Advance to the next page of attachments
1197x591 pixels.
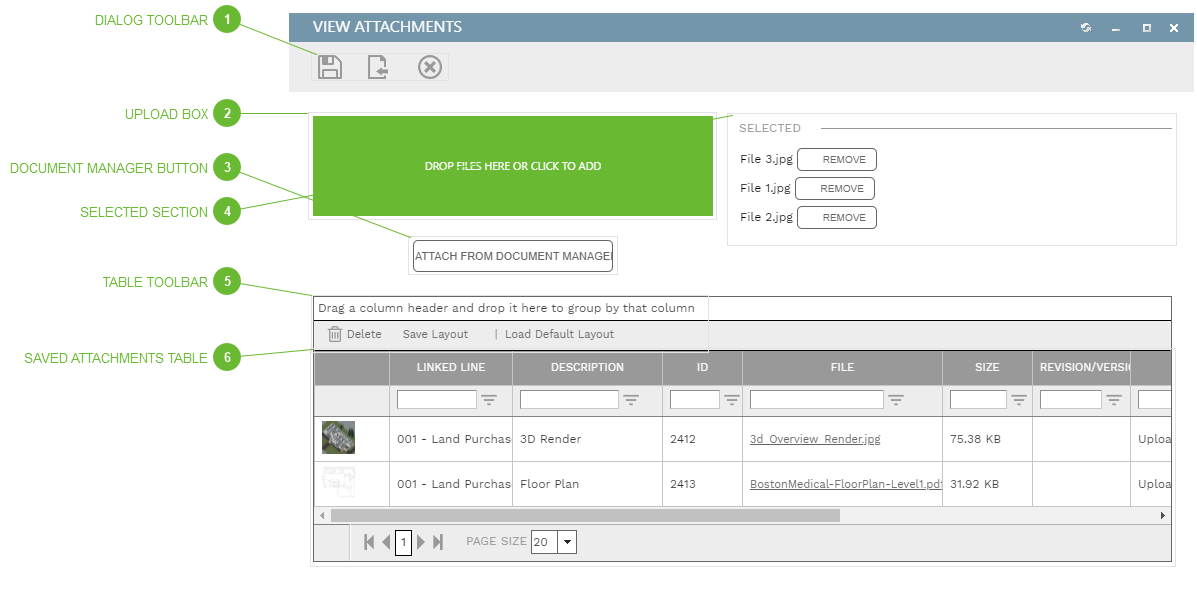pos(421,541)
